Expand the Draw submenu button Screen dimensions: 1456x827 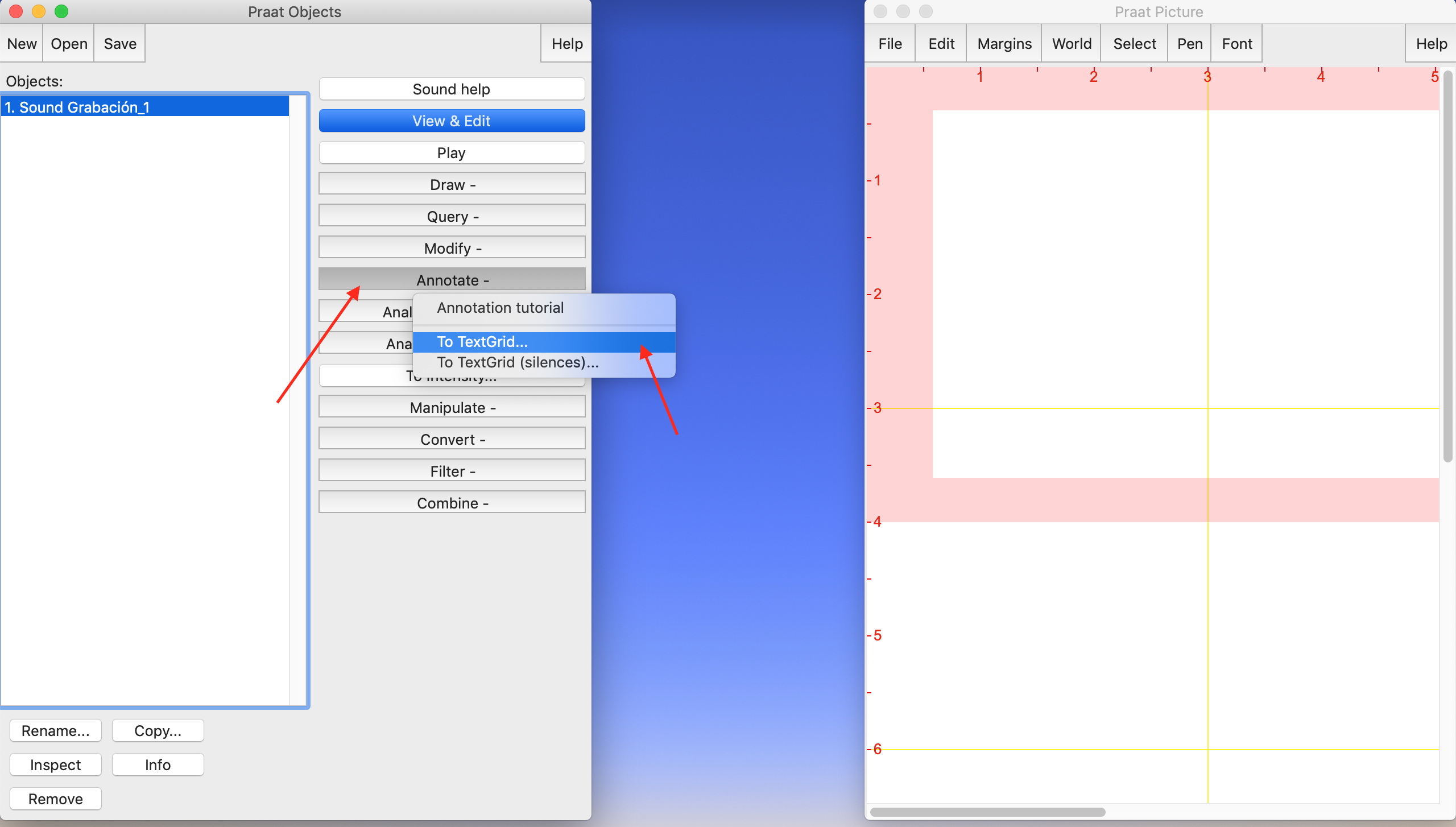point(452,185)
